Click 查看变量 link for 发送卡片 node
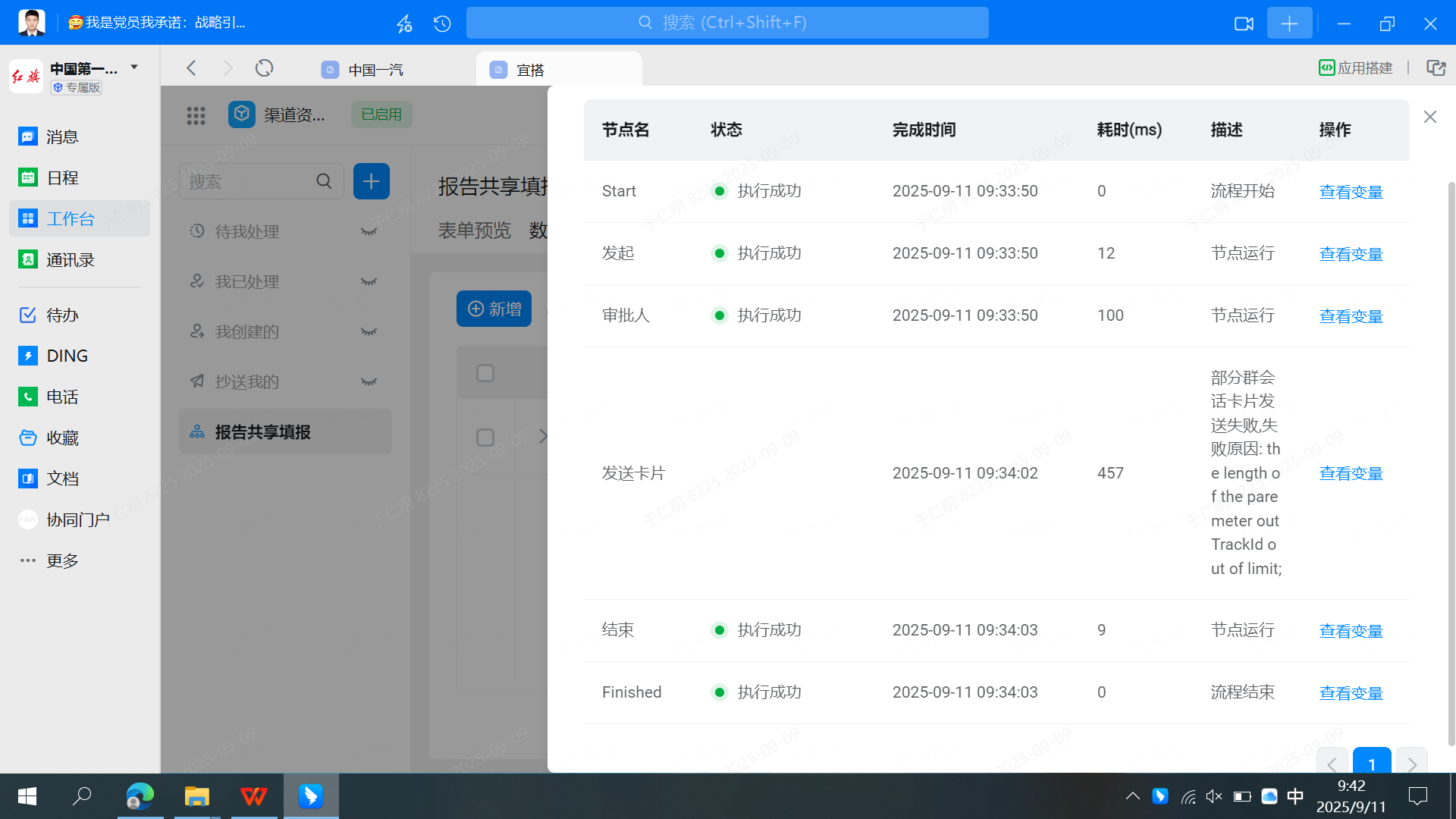 point(1351,474)
